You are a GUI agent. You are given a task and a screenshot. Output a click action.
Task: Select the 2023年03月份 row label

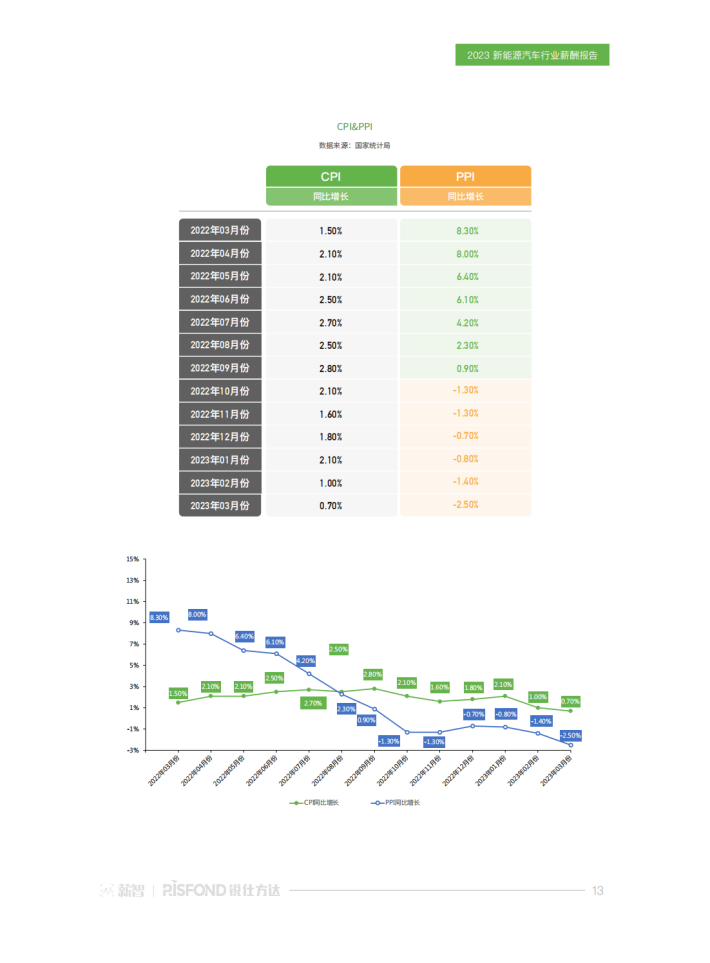pyautogui.click(x=220, y=505)
